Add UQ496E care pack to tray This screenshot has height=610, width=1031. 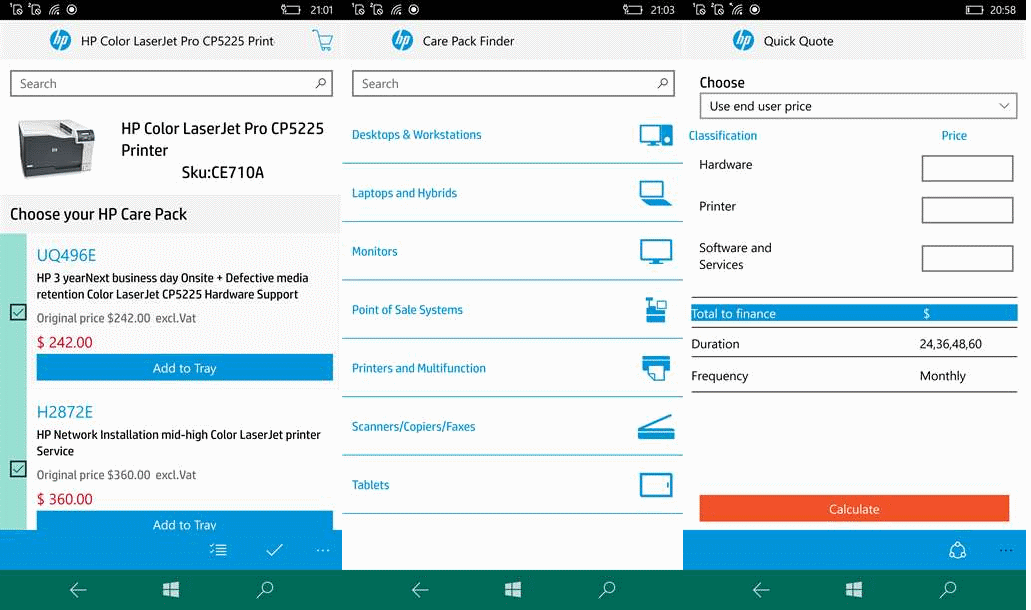coord(184,367)
